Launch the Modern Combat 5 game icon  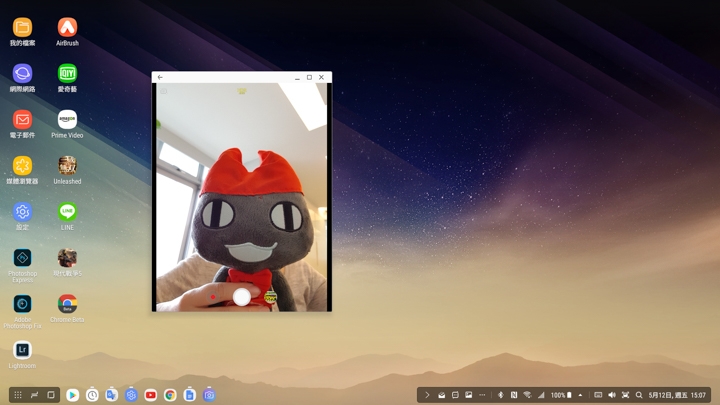point(67,258)
